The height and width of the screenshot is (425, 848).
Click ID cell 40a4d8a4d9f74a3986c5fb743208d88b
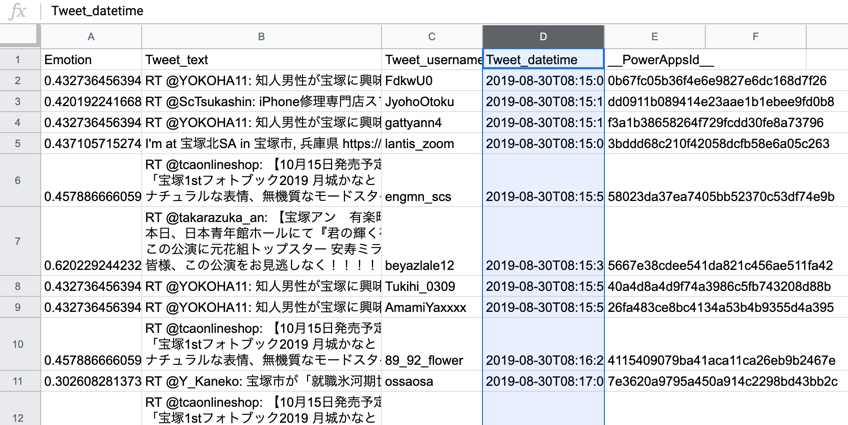(x=719, y=286)
